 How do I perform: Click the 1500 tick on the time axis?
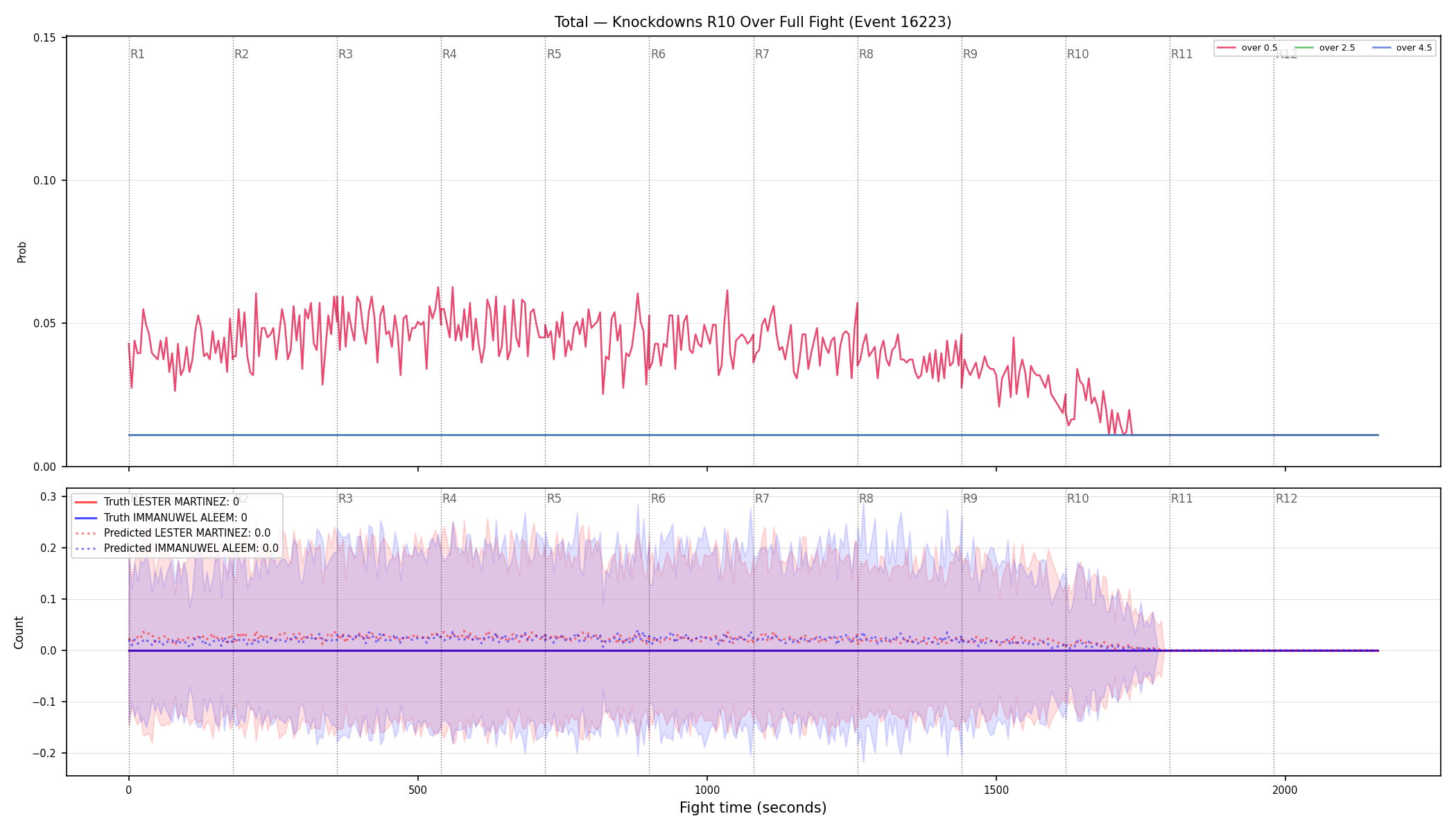[x=996, y=790]
